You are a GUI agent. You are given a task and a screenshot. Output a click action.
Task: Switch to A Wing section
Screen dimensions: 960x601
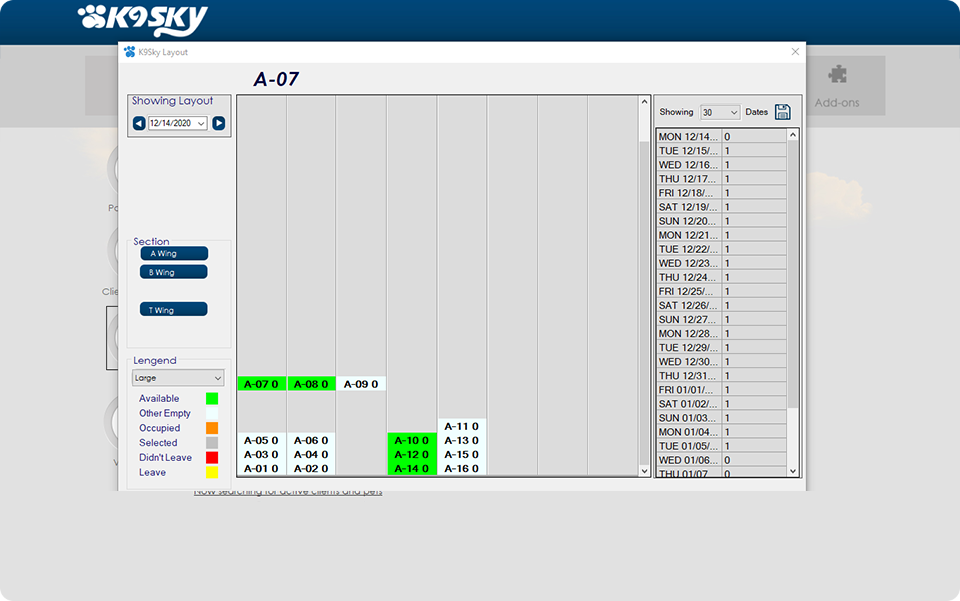point(174,253)
